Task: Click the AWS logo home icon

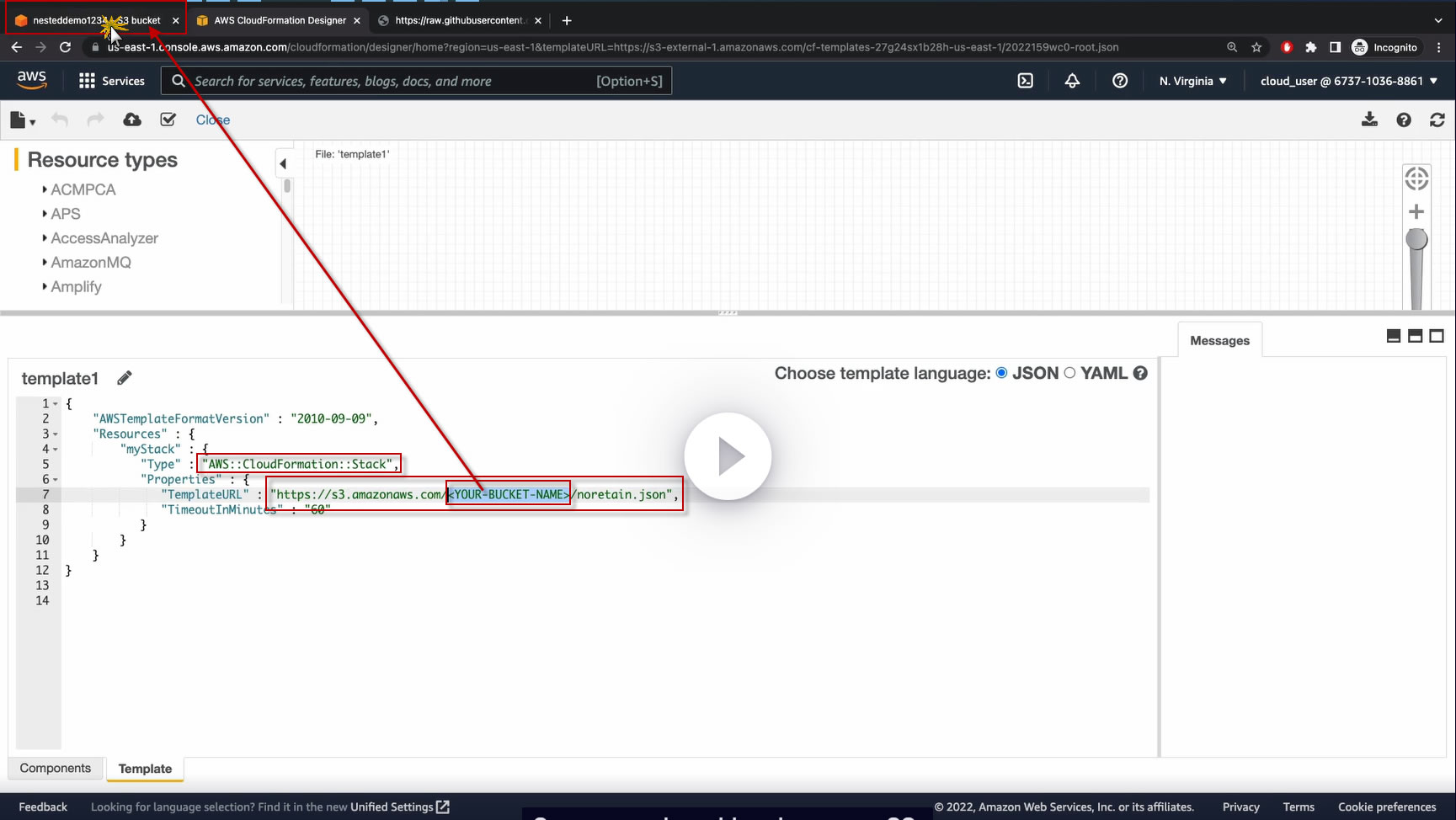Action: [32, 80]
